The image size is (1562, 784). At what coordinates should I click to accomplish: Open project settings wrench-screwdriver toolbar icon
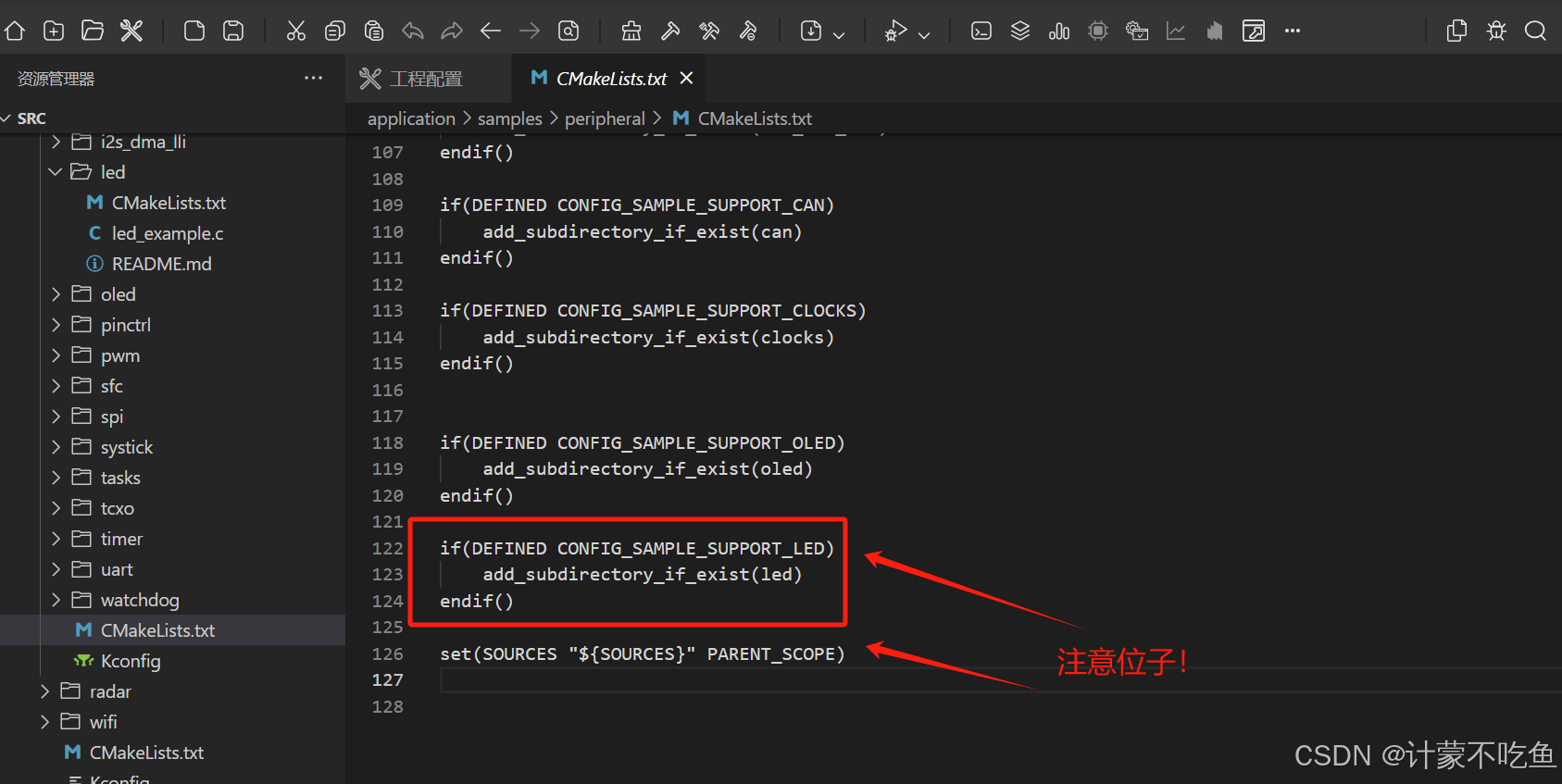(131, 31)
